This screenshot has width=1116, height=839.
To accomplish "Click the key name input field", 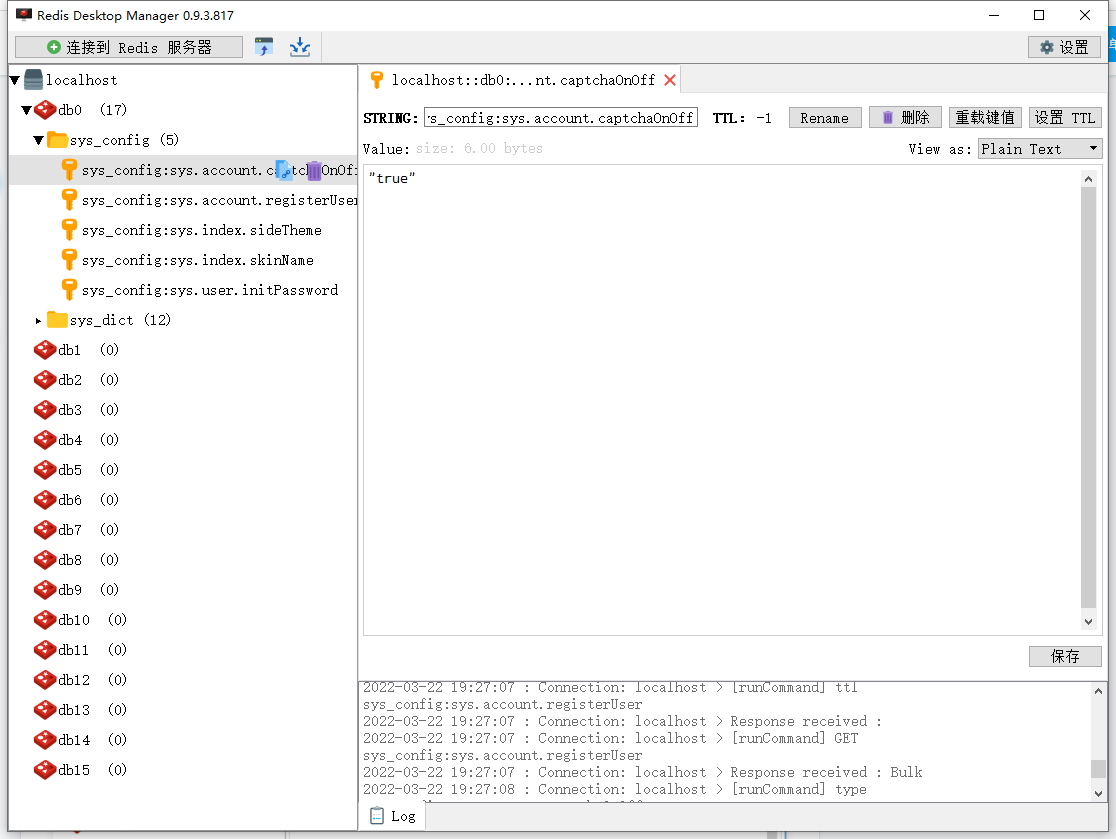I will click(561, 117).
